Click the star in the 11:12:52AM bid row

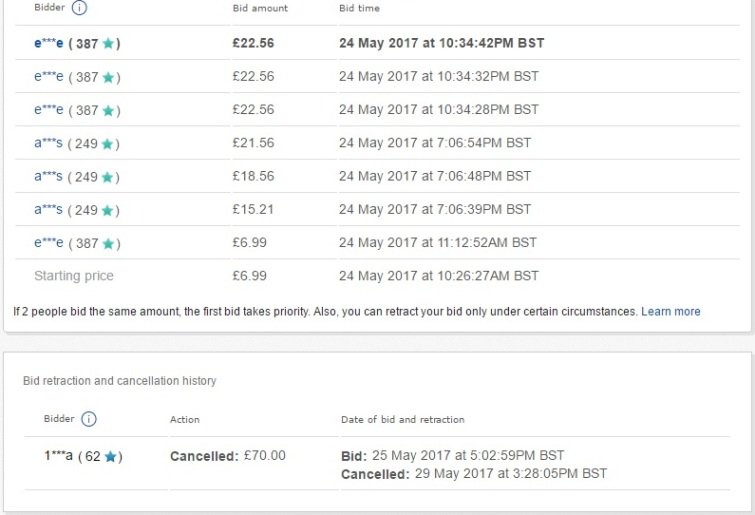[108, 243]
